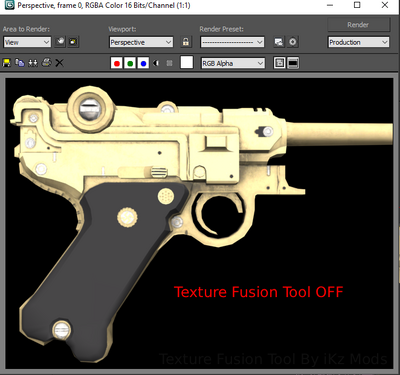The image size is (400, 375).
Task: Toggle the UI display icon
Action: point(293,63)
